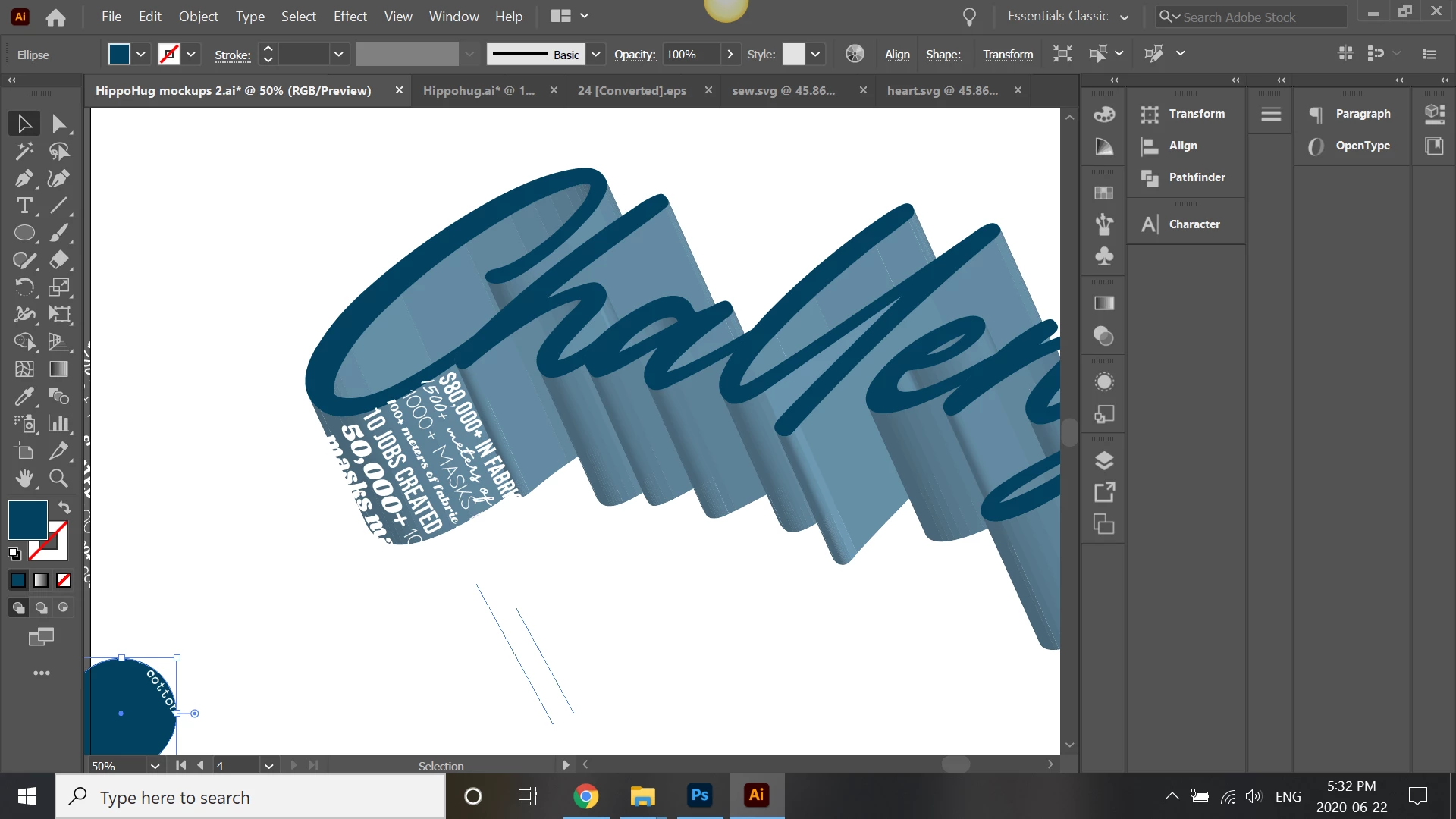The width and height of the screenshot is (1456, 819).
Task: Select the Zoom tool
Action: (58, 478)
